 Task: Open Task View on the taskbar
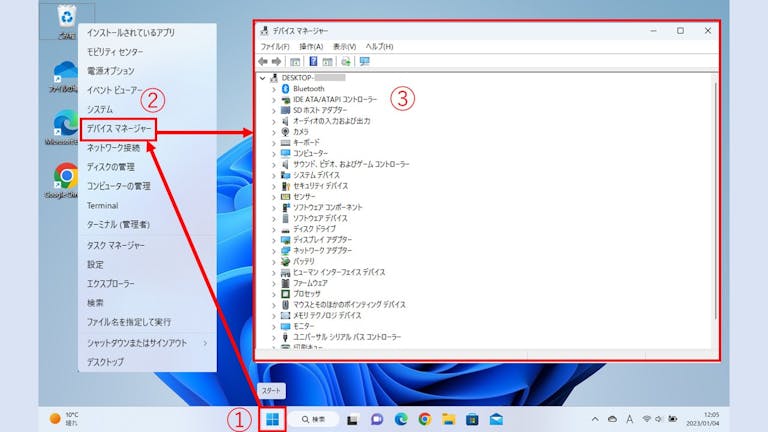click(352, 419)
